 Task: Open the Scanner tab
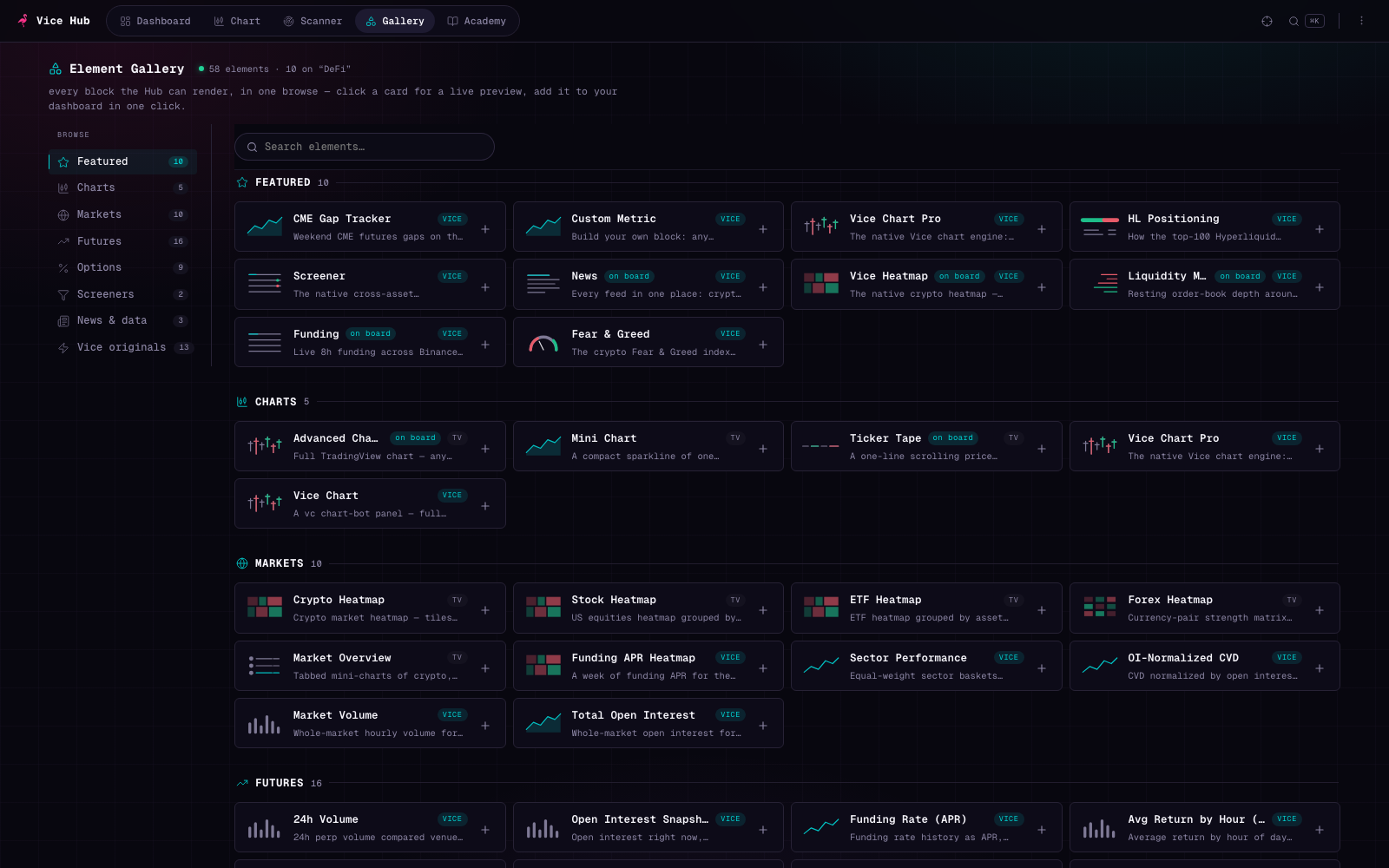pyautogui.click(x=313, y=21)
